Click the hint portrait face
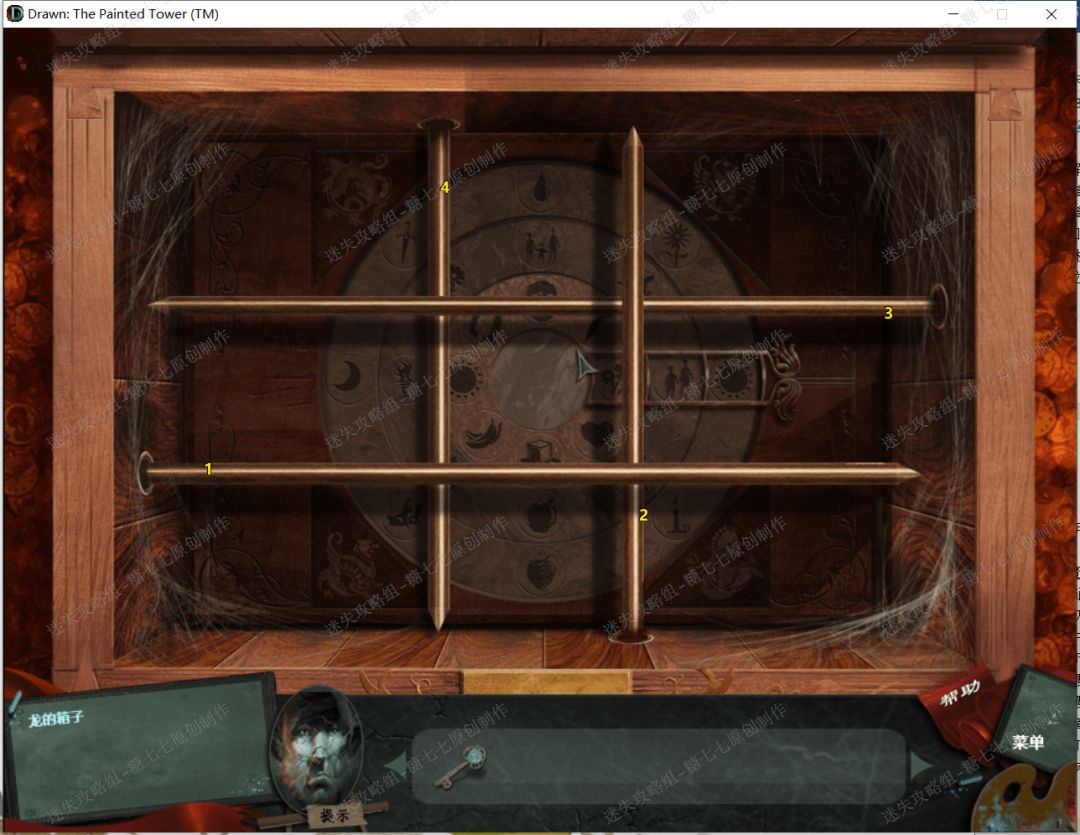The image size is (1080, 835). tap(318, 747)
